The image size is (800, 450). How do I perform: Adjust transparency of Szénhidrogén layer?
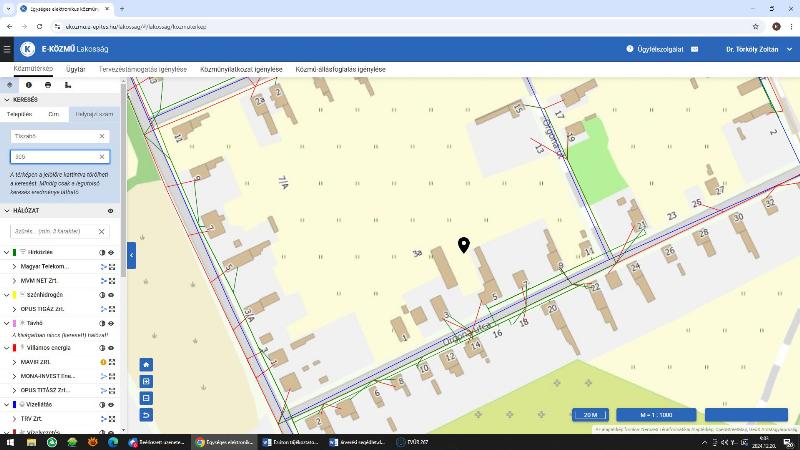tap(102, 295)
